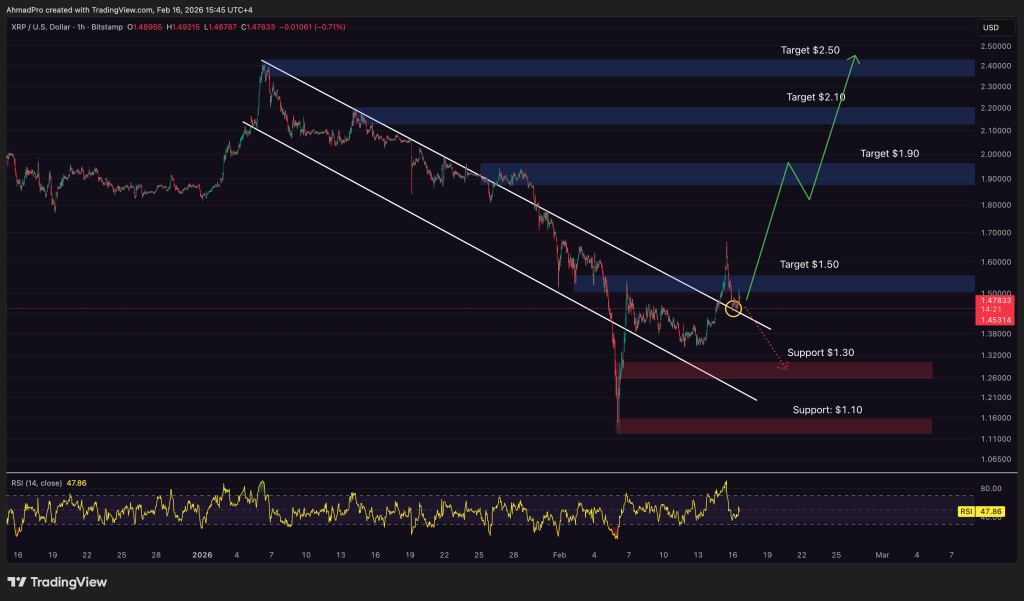The image size is (1024, 601).
Task: Click the Mar label on the time axis
Action: coord(882,554)
